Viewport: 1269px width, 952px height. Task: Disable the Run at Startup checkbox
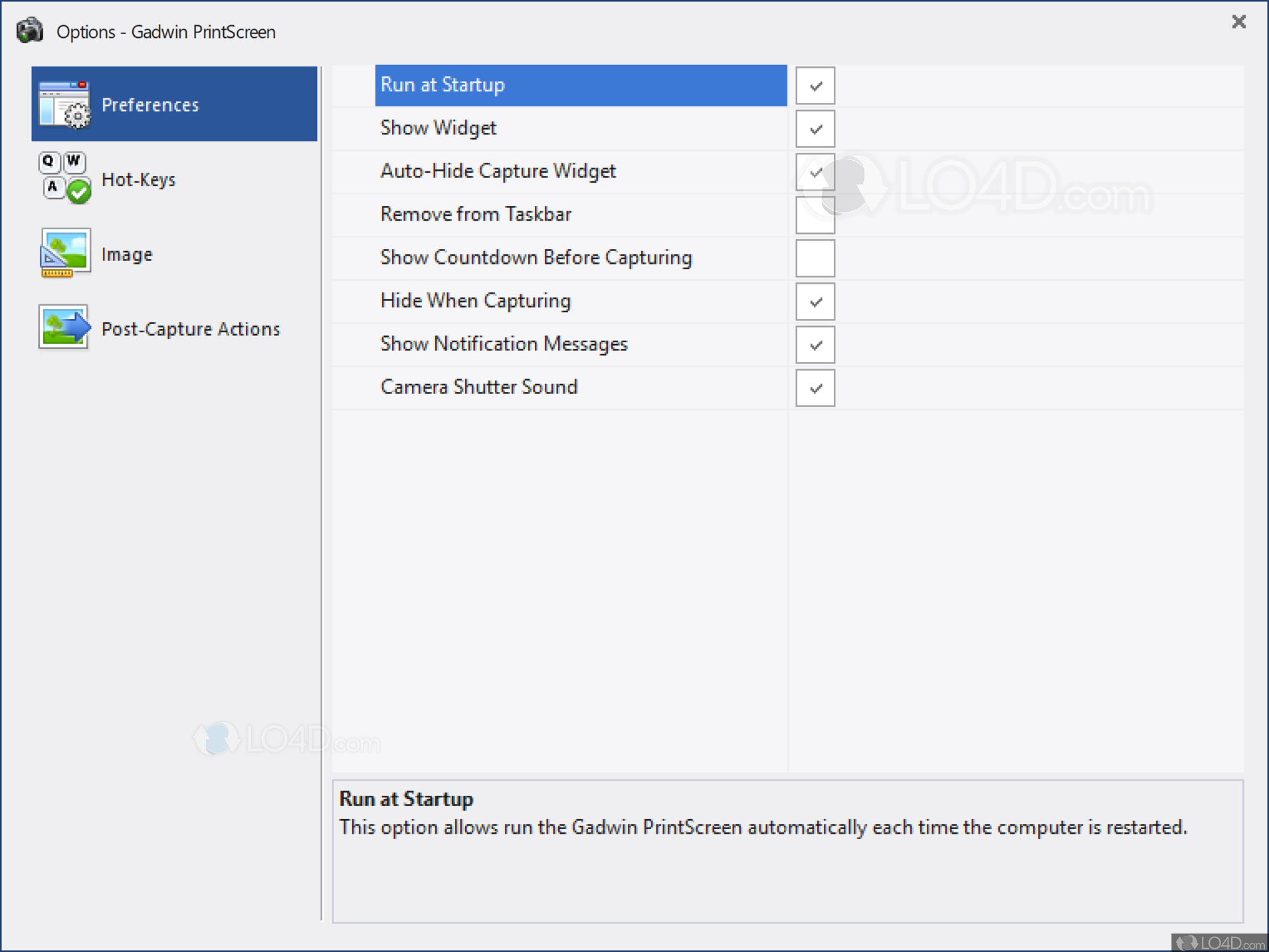pos(815,85)
